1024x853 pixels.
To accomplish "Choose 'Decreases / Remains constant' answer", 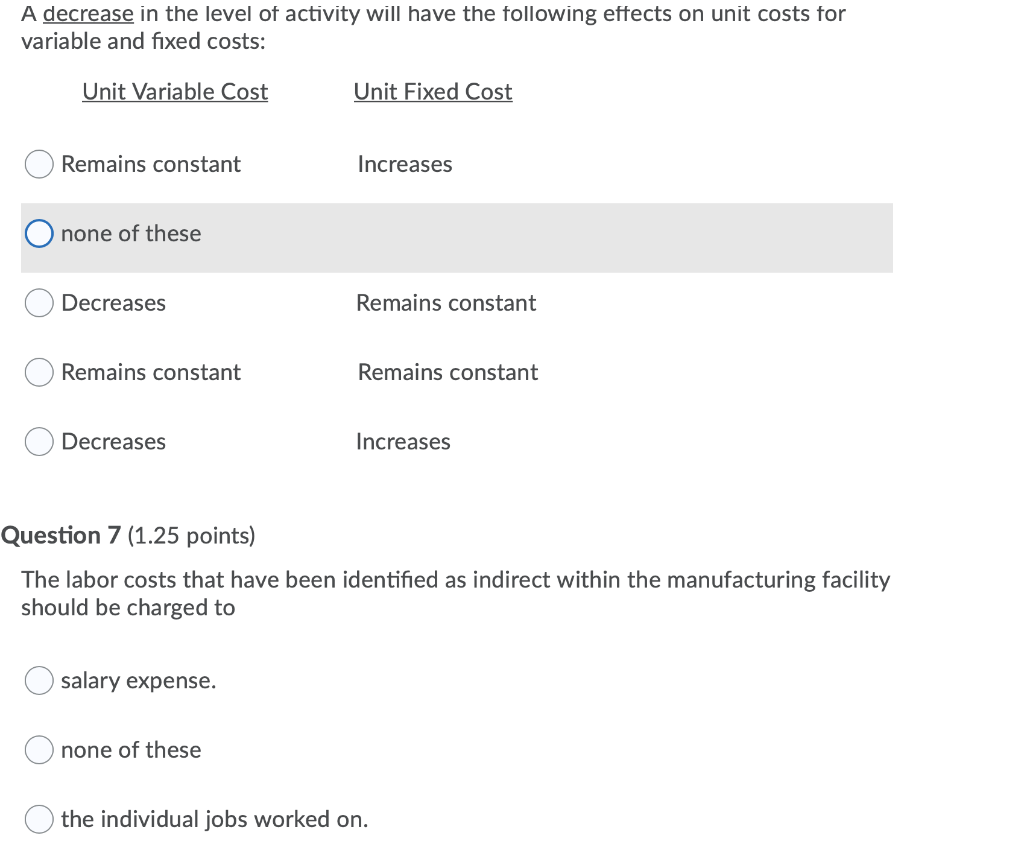I will point(38,302).
